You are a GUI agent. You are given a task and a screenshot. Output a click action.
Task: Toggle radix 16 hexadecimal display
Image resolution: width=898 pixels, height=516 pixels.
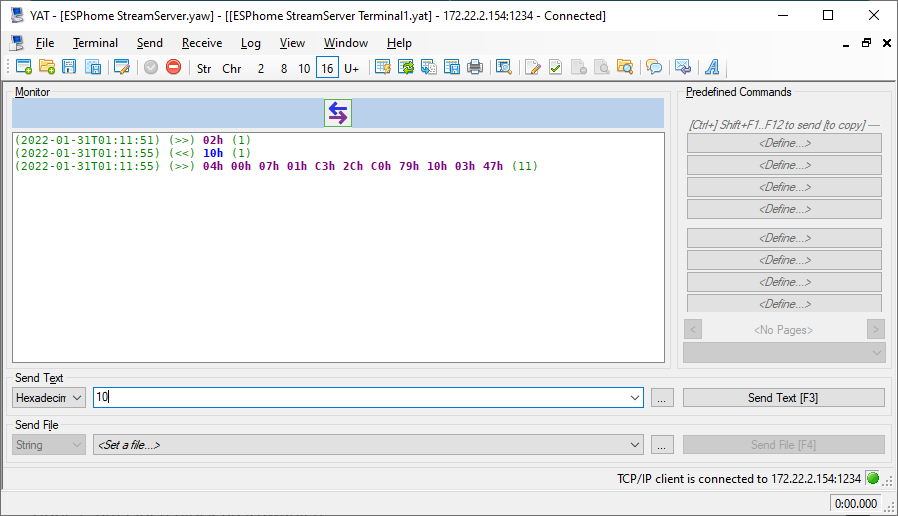pyautogui.click(x=327, y=68)
